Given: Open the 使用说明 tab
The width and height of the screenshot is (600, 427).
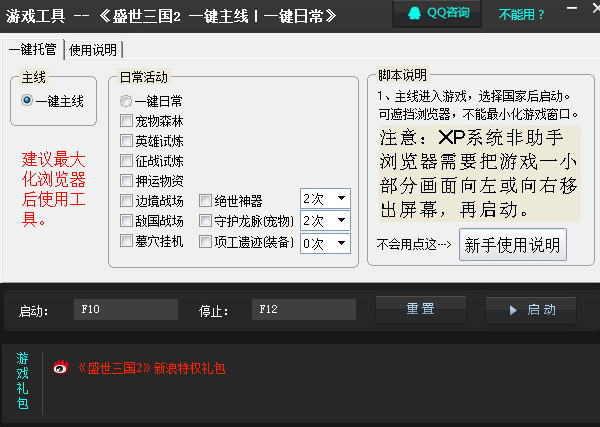Looking at the screenshot, I should [x=93, y=50].
